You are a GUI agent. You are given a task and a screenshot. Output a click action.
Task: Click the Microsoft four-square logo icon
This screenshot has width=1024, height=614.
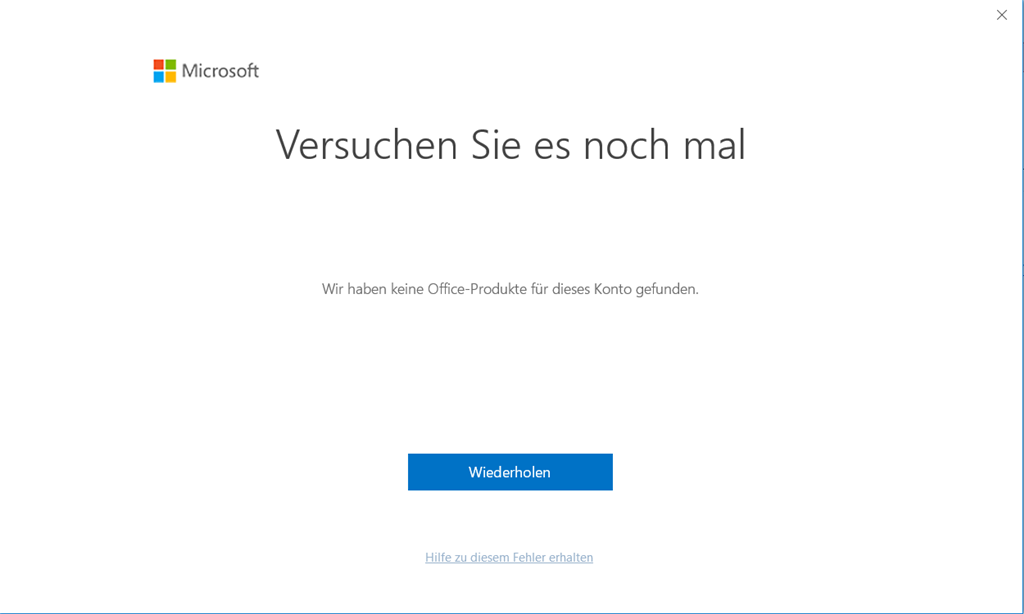165,71
